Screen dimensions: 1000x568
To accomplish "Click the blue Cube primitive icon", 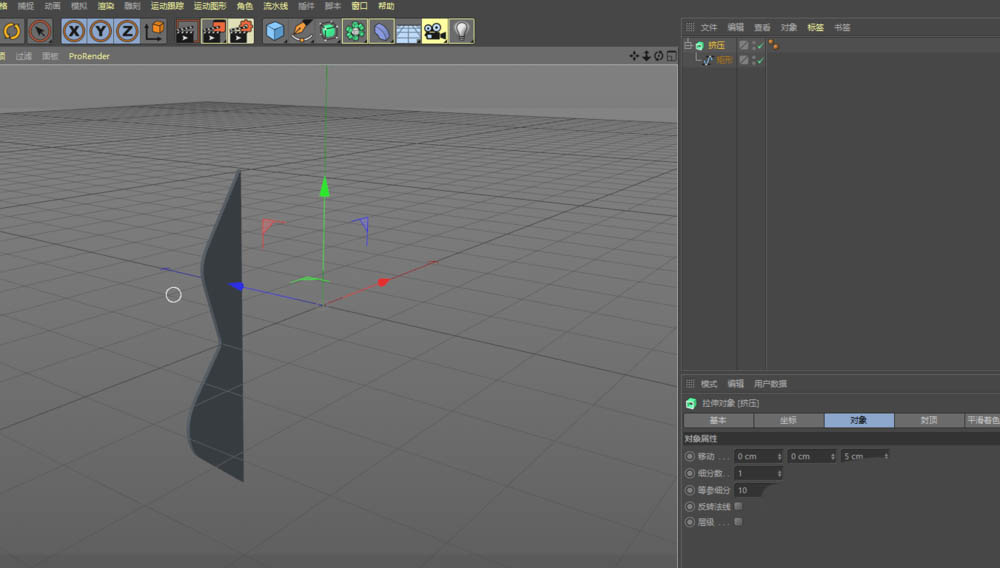I will click(275, 31).
